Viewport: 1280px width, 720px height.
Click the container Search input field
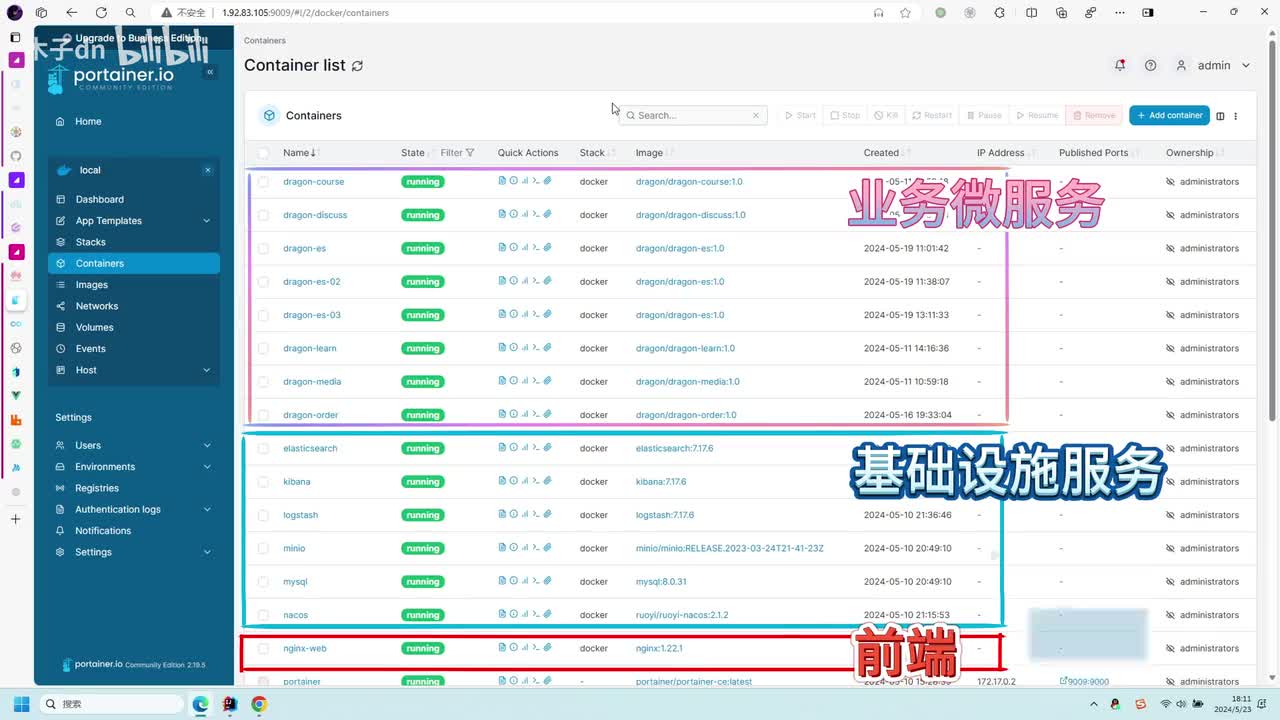coord(693,115)
